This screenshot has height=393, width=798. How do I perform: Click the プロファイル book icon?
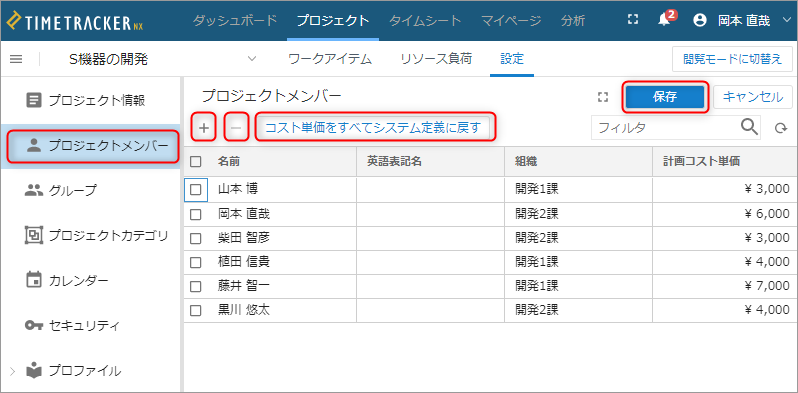34,371
